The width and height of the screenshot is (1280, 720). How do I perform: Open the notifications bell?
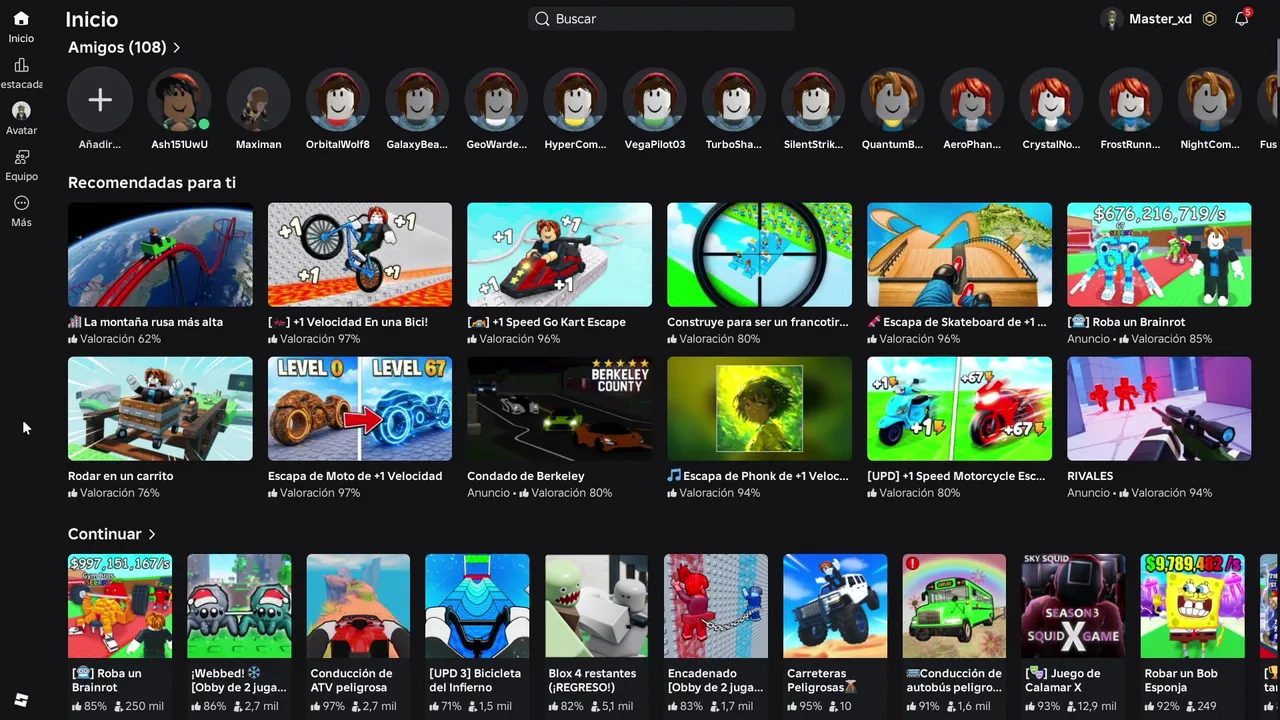[x=1241, y=18]
